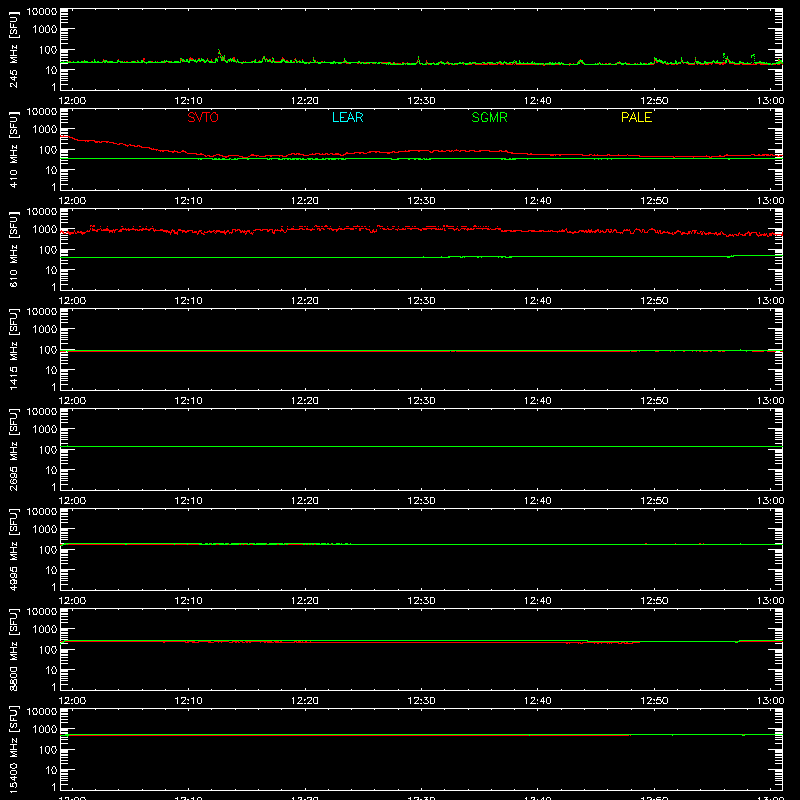Screen dimensions: 800x800
Task: Click the green trace in the 15400 MHz panel
Action: [x=421, y=735]
